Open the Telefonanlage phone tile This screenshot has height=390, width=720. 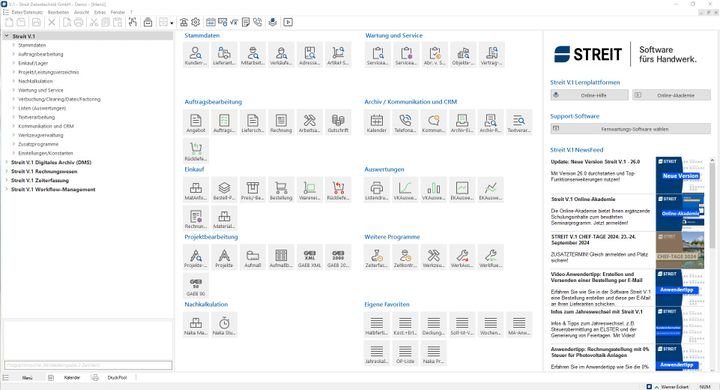point(405,123)
